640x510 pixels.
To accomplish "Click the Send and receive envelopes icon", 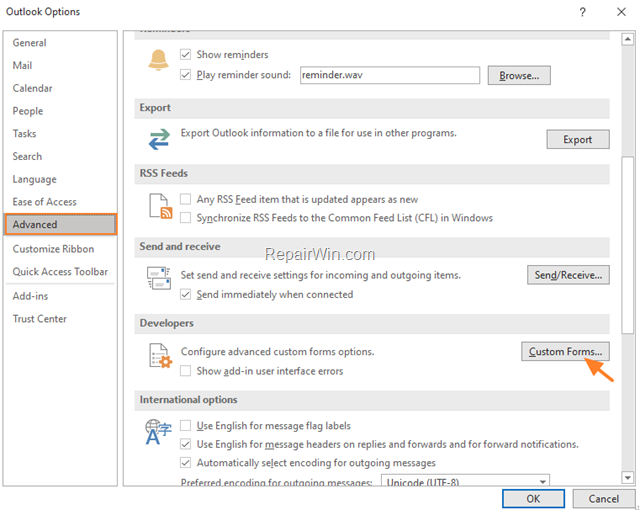I will (158, 278).
